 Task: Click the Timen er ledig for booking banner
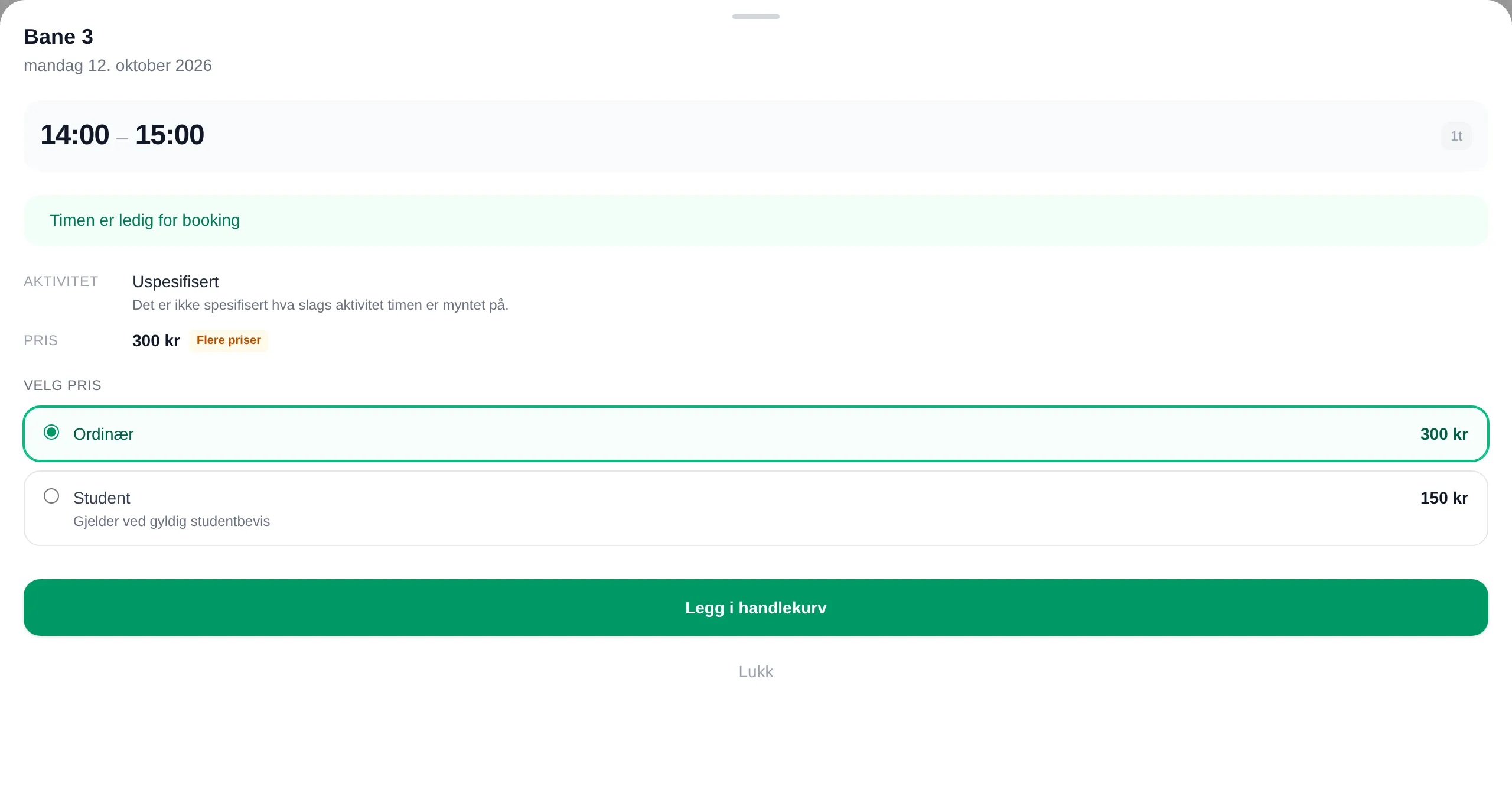click(x=756, y=220)
